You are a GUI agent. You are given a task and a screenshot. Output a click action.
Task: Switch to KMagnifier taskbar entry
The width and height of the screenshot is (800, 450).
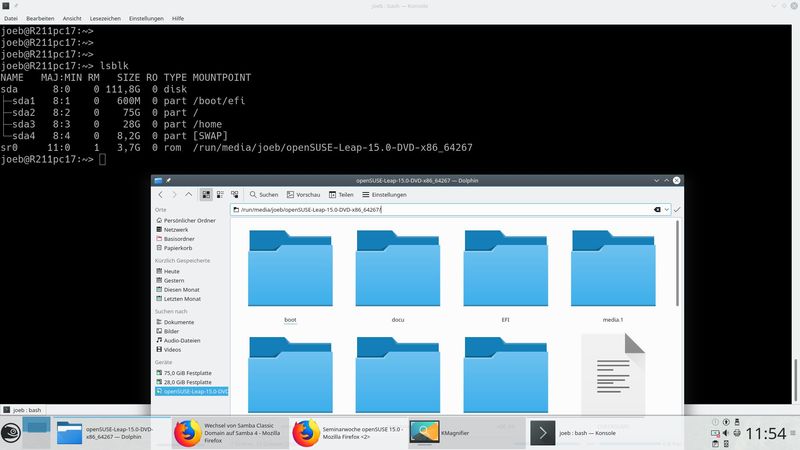pos(467,433)
